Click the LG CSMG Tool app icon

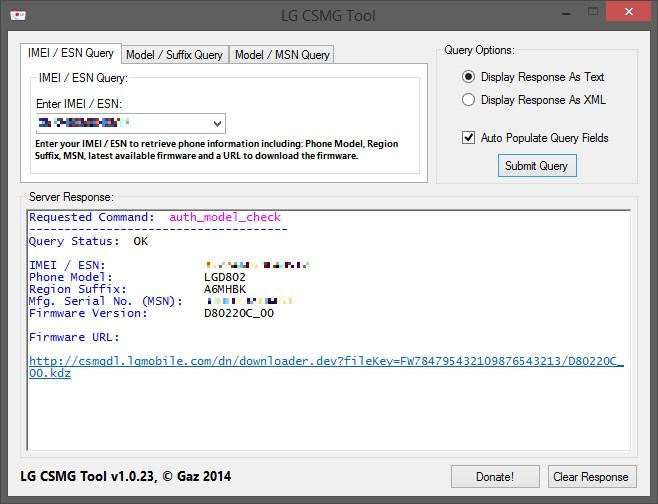click(x=18, y=16)
